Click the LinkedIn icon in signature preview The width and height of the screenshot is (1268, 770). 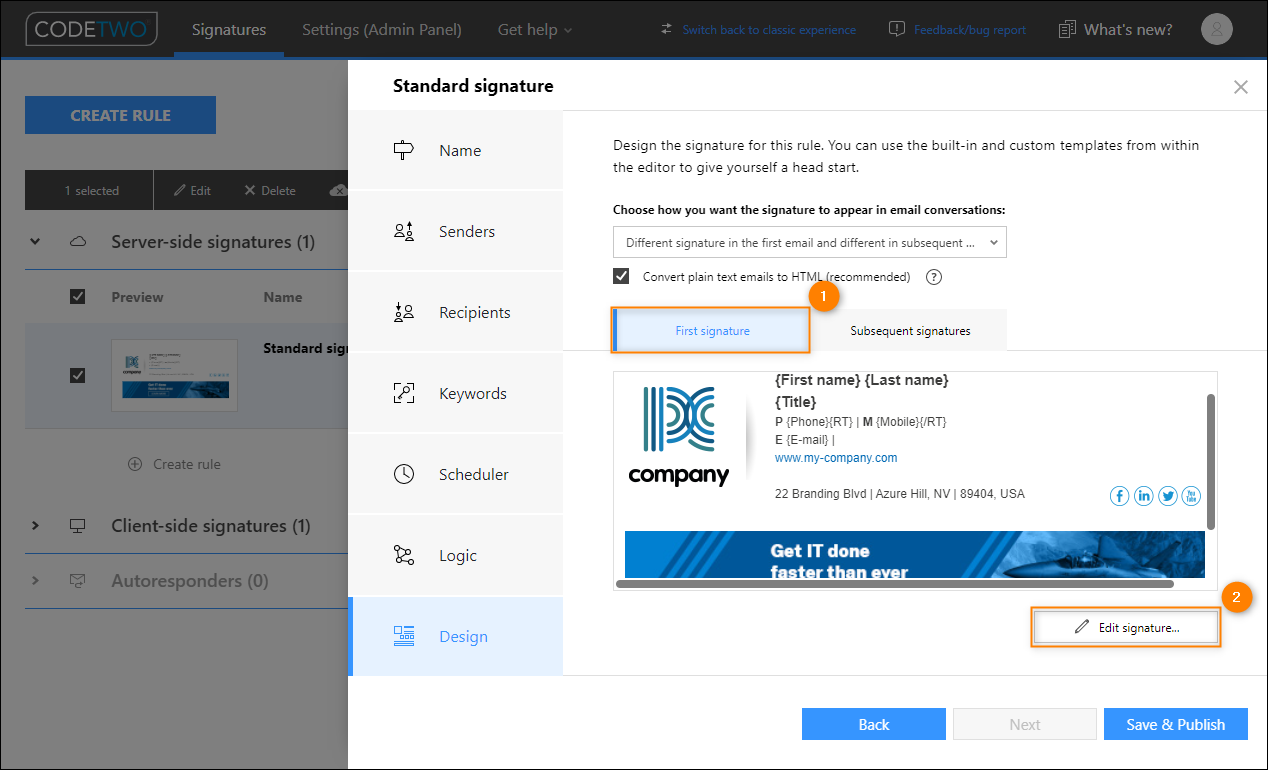pyautogui.click(x=1143, y=496)
